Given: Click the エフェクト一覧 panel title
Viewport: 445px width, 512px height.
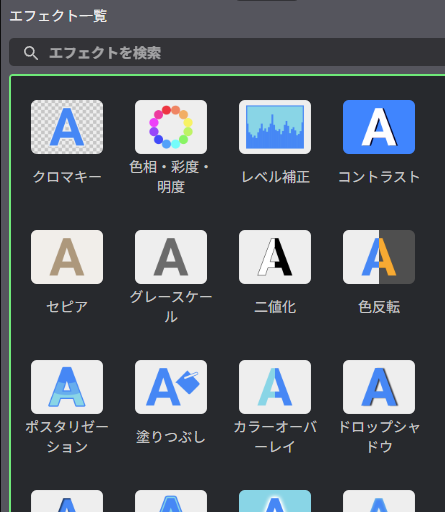Looking at the screenshot, I should 58,16.
